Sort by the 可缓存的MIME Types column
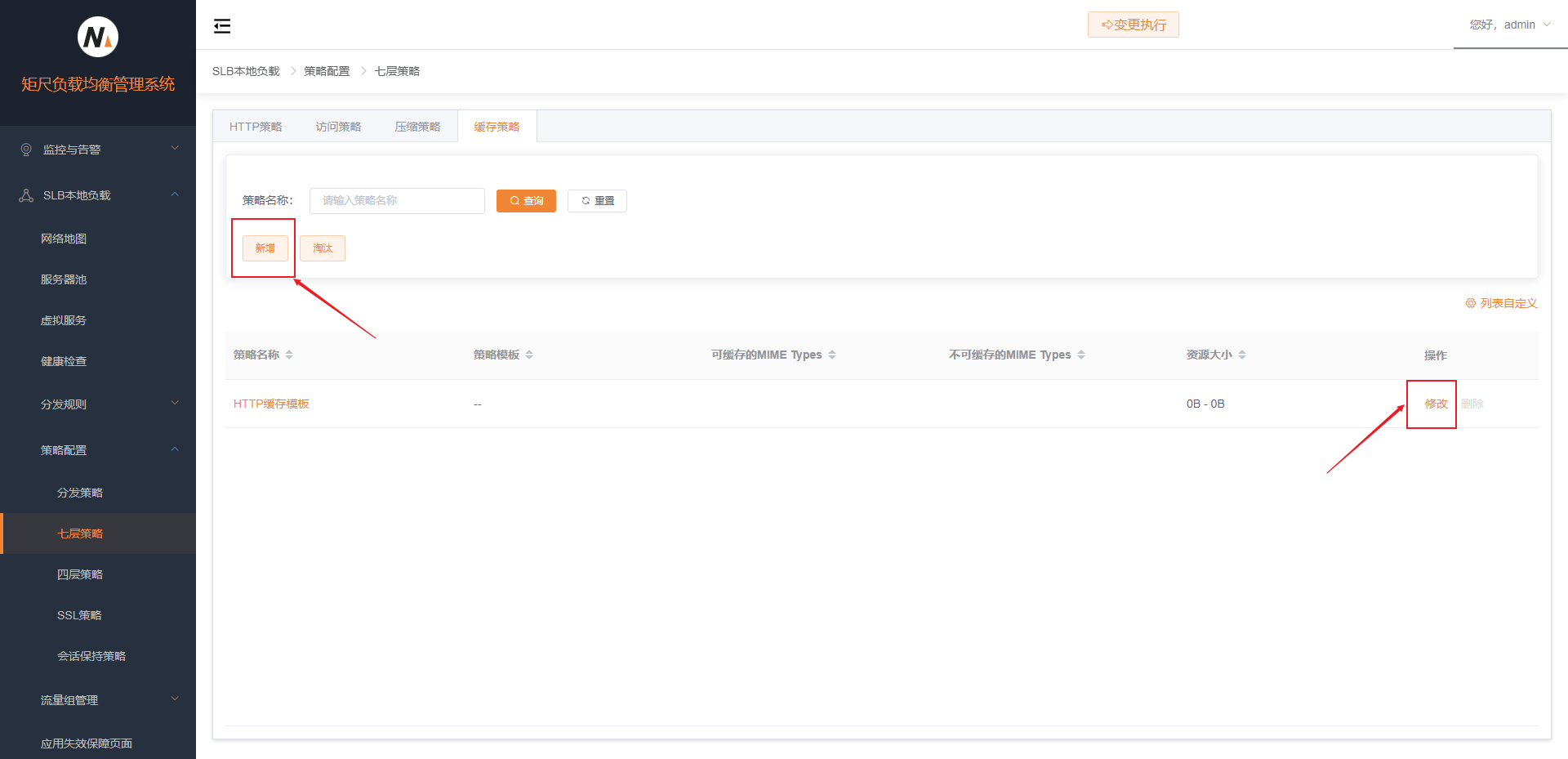Viewport: 1568px width, 759px height. pyautogui.click(x=832, y=355)
